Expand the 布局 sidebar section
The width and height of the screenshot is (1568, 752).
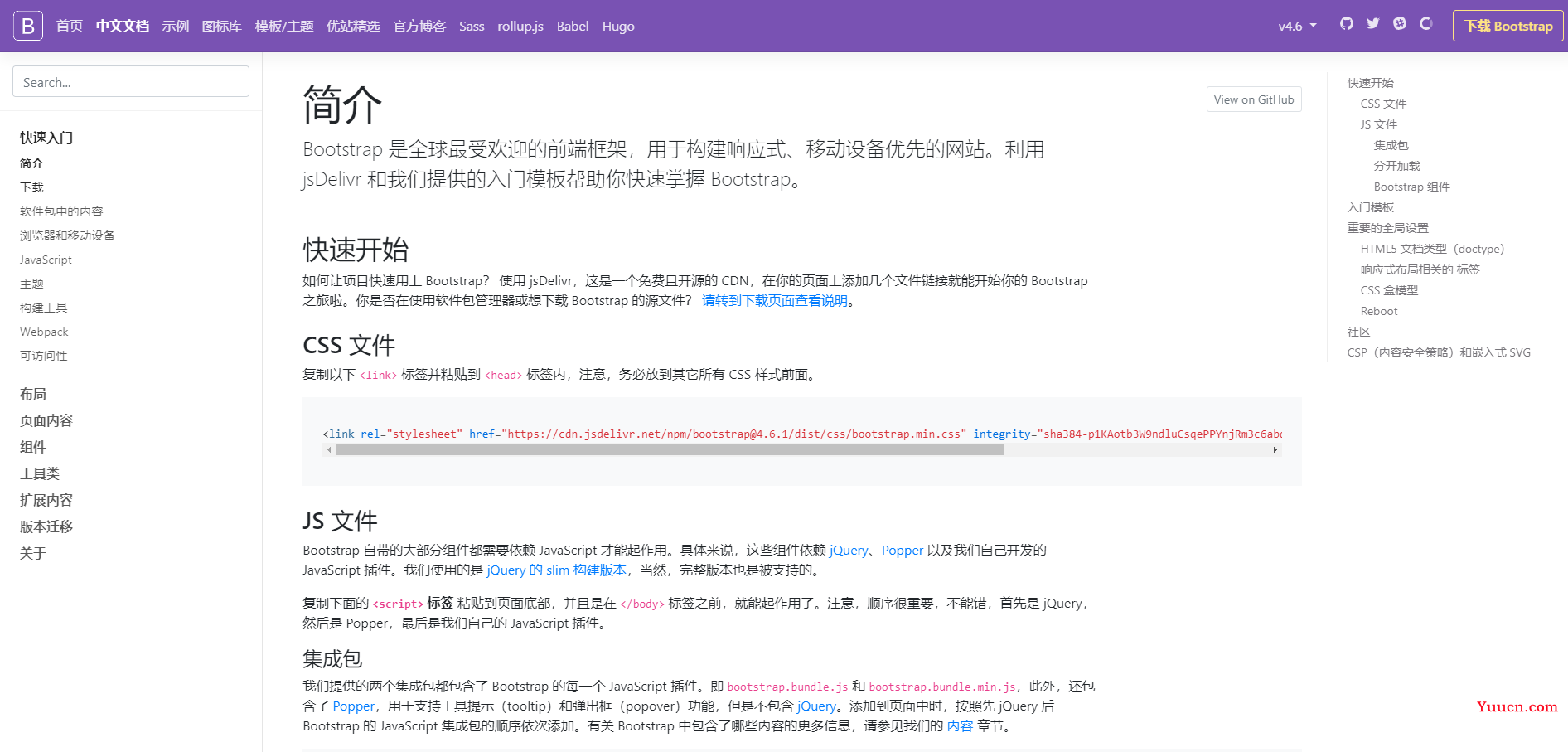pyautogui.click(x=33, y=394)
